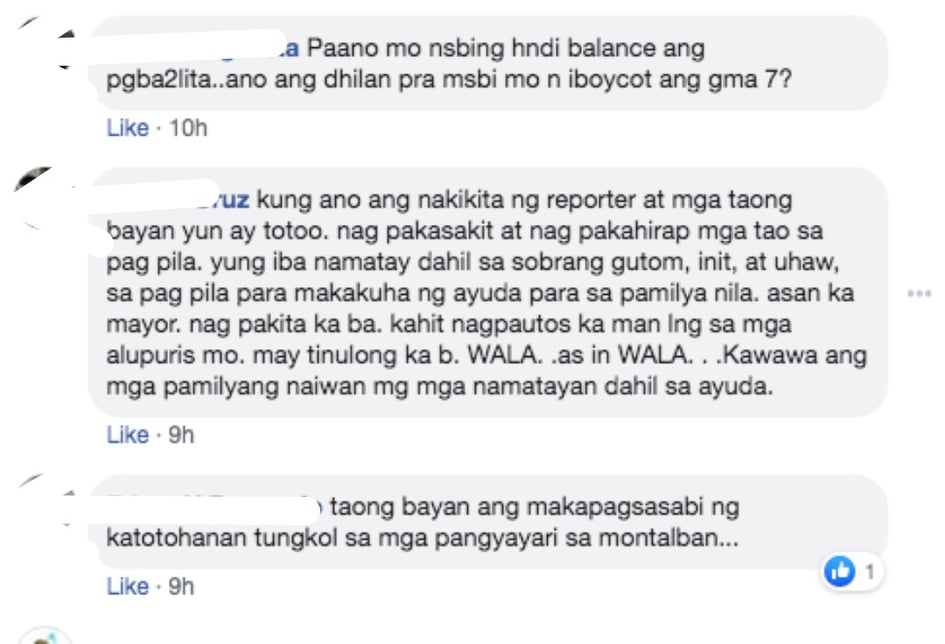The width and height of the screenshot is (945, 644).
Task: Click the 'WALA. .as in WALA' text line
Action: point(580,355)
